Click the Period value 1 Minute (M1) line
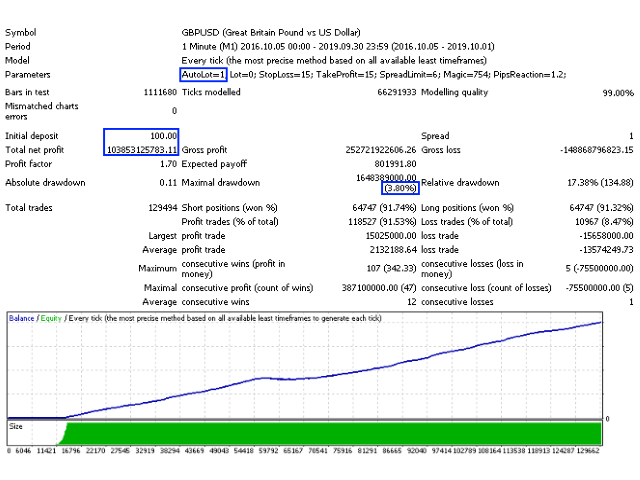The width and height of the screenshot is (640, 480). click(338, 47)
